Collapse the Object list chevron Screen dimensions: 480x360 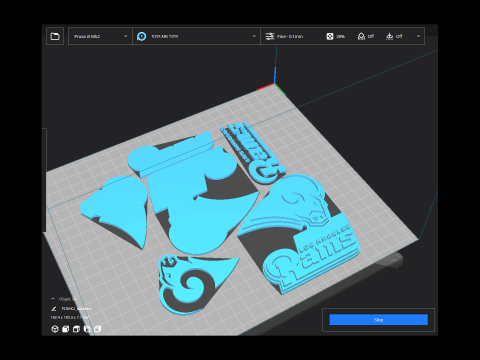(x=53, y=299)
